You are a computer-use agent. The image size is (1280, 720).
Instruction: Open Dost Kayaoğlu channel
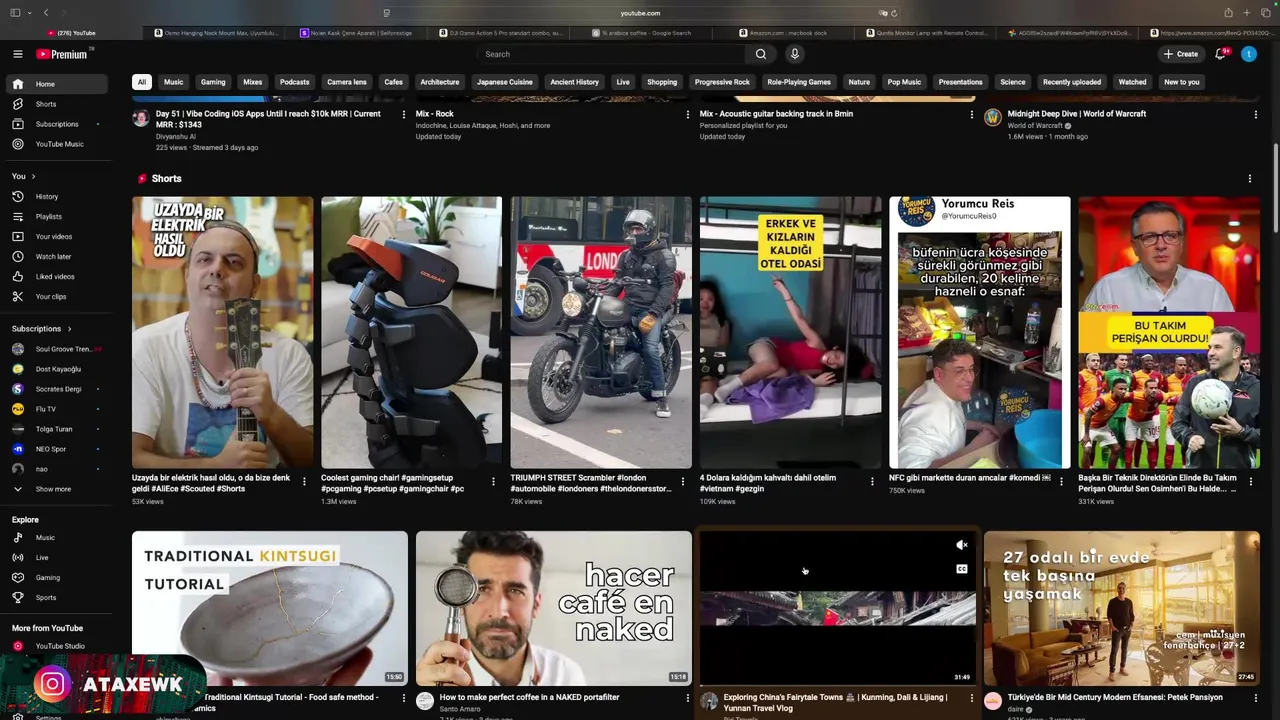coord(57,369)
